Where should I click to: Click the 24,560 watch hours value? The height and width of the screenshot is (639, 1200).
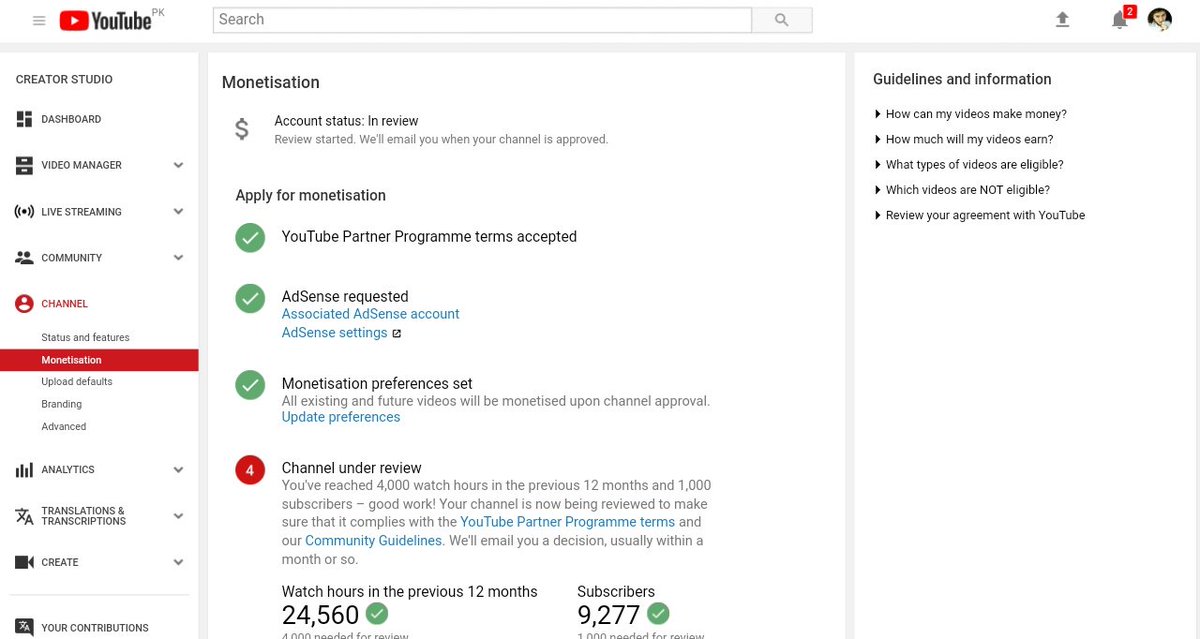(x=320, y=614)
